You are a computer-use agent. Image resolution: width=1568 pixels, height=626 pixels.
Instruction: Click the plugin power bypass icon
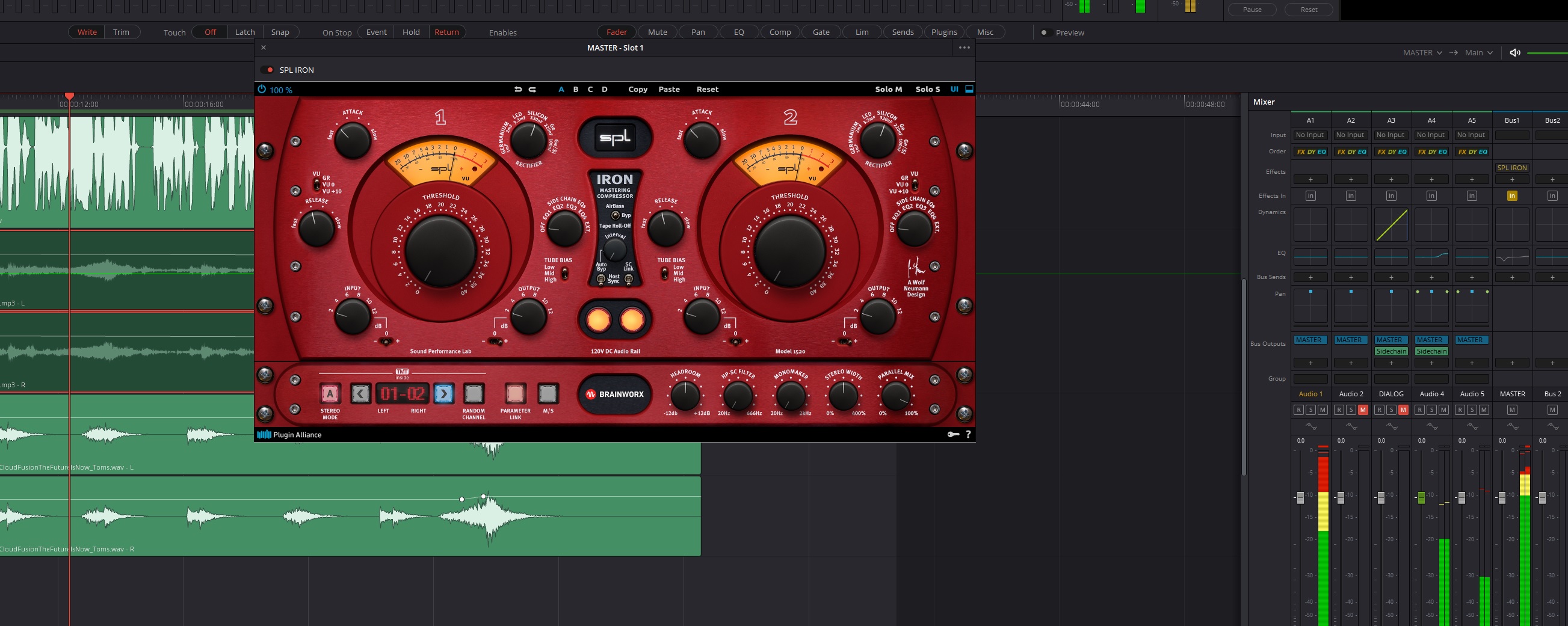click(262, 89)
